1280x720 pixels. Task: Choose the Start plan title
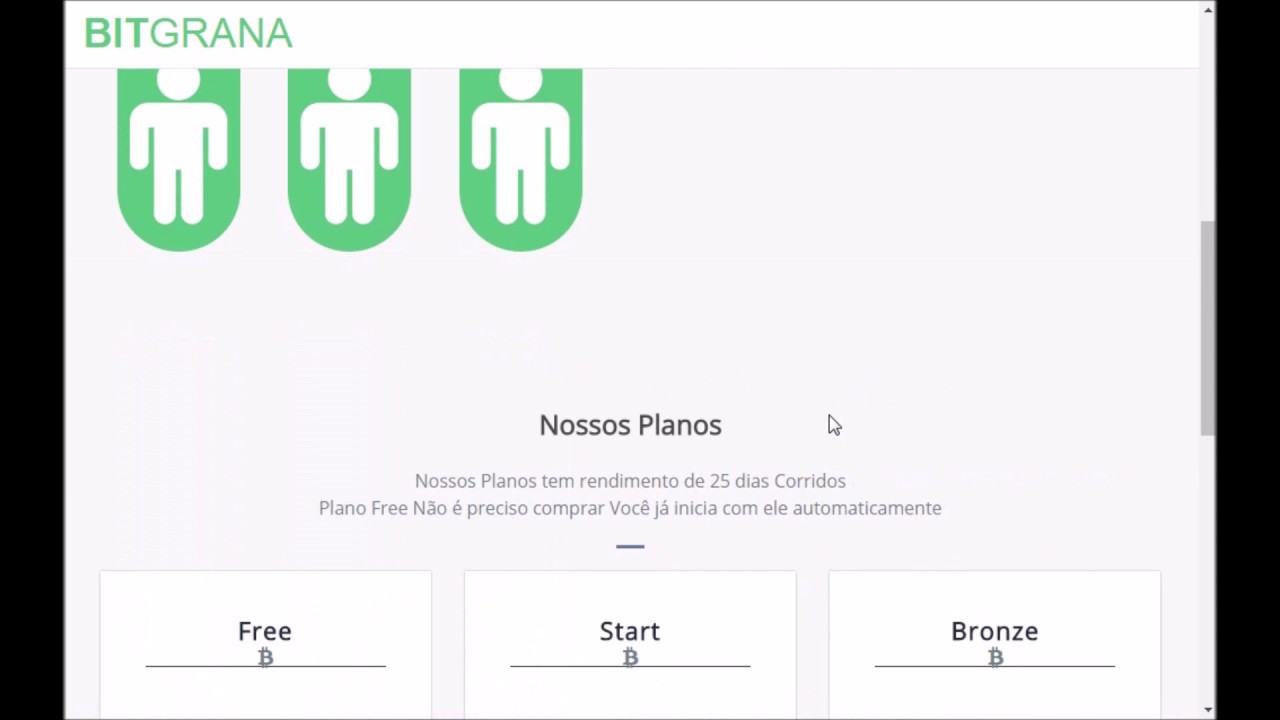click(630, 631)
